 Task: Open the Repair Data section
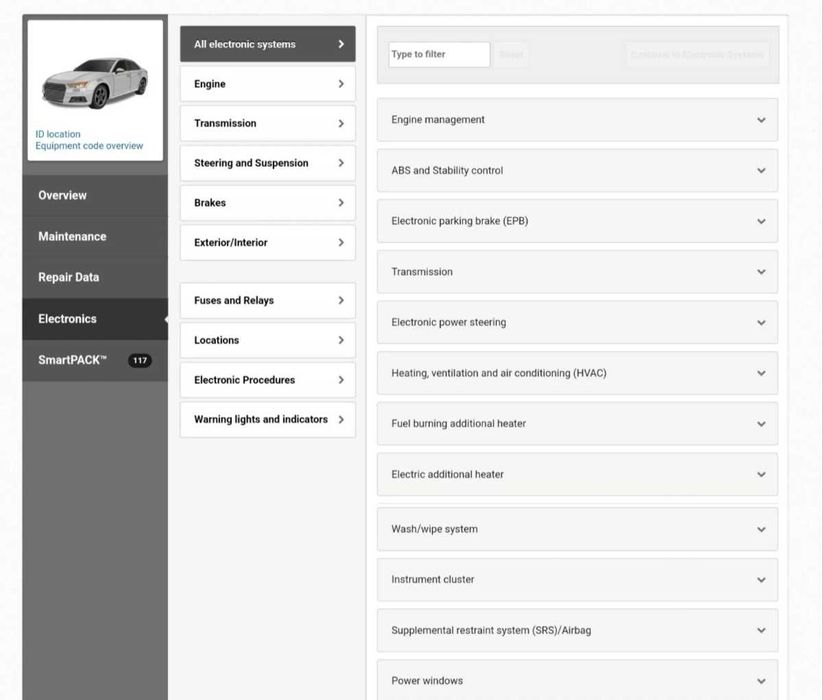tap(68, 277)
